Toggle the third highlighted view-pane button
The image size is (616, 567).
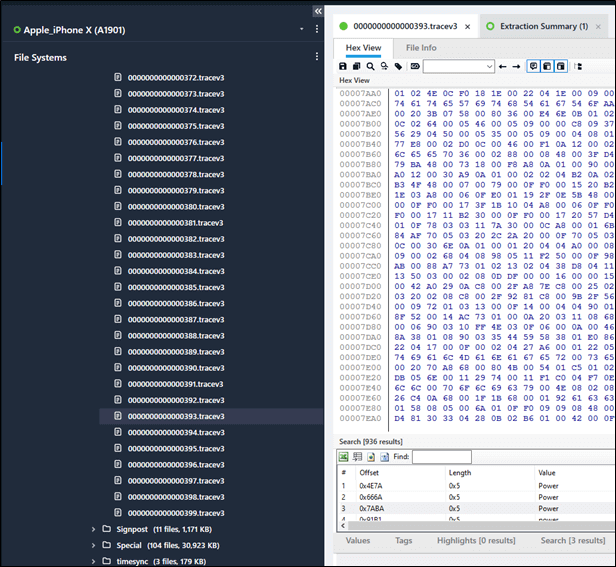click(560, 66)
